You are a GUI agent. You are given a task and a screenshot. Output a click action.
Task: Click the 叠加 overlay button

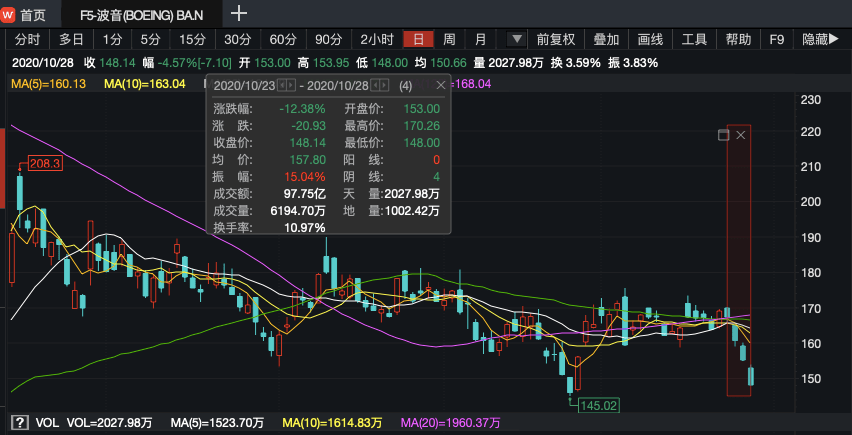click(606, 39)
